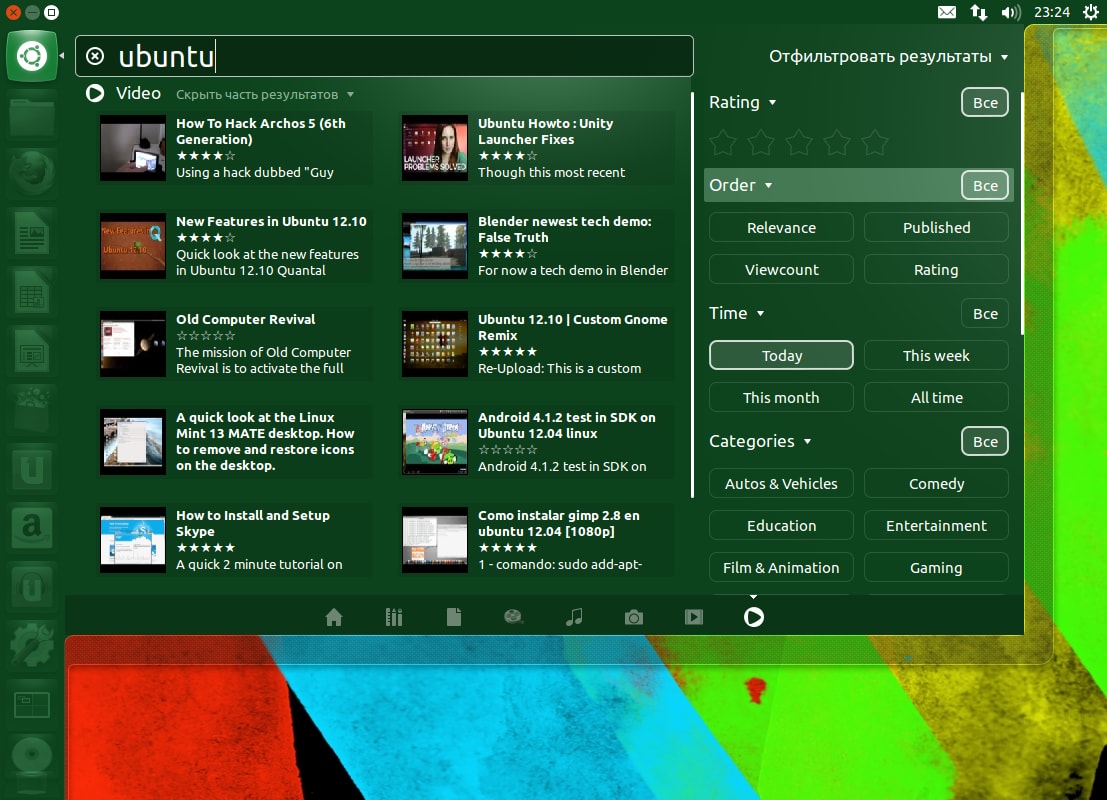Switch to the Photos lens
The height and width of the screenshot is (800, 1107).
click(x=634, y=617)
